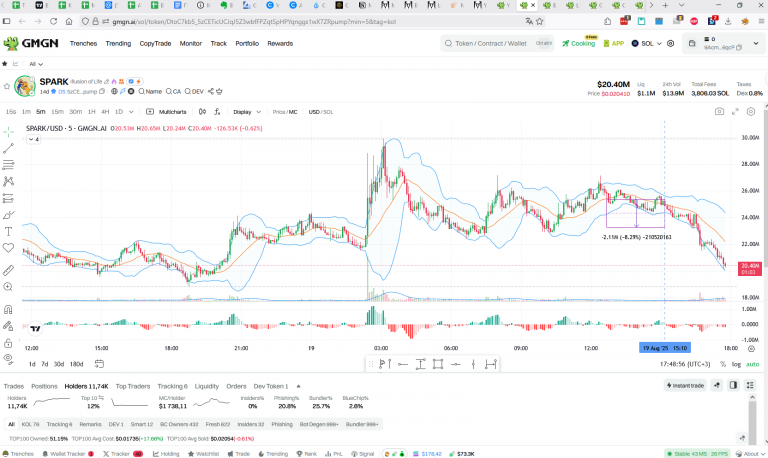Expand more timeframe options chevron

131,112
